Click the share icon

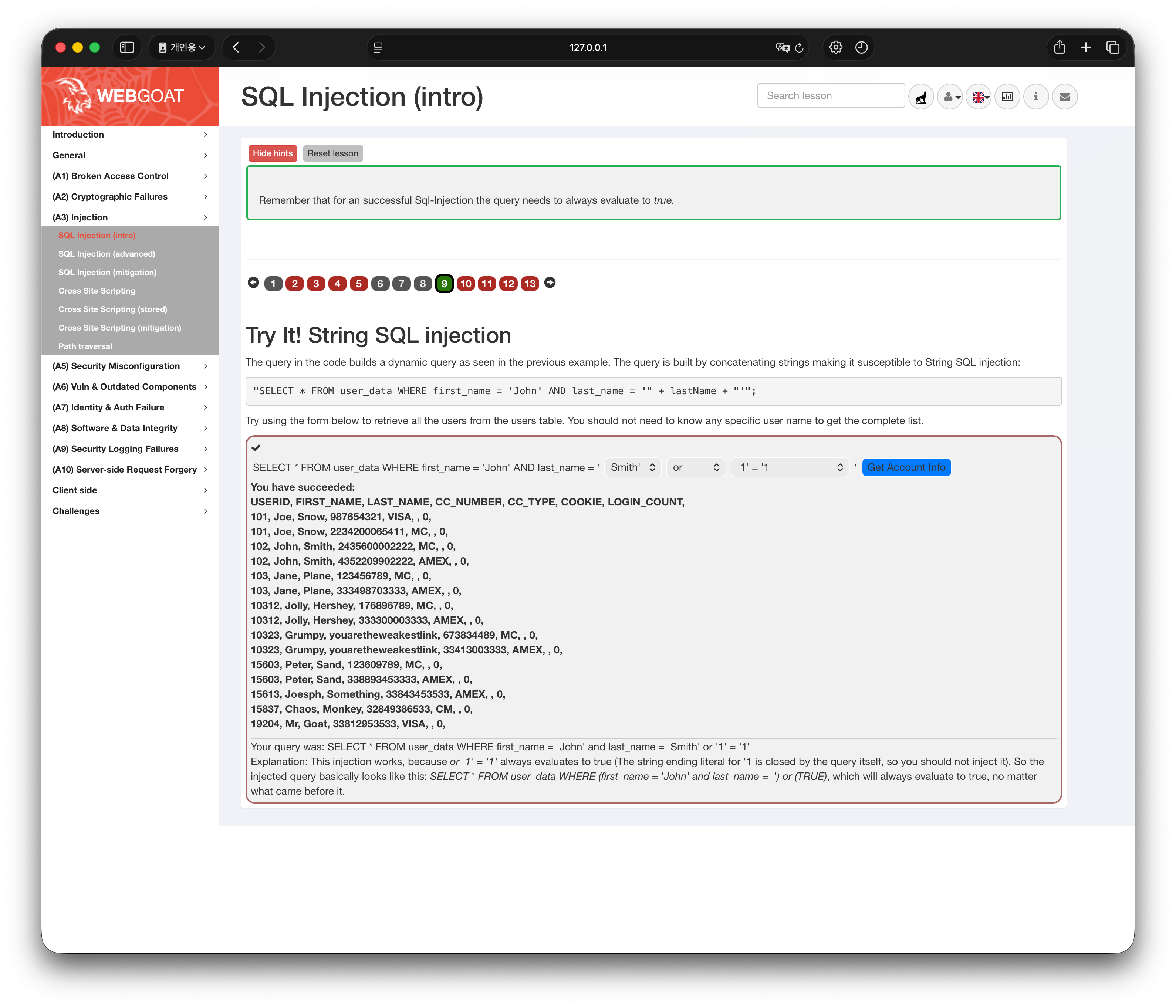[1059, 47]
